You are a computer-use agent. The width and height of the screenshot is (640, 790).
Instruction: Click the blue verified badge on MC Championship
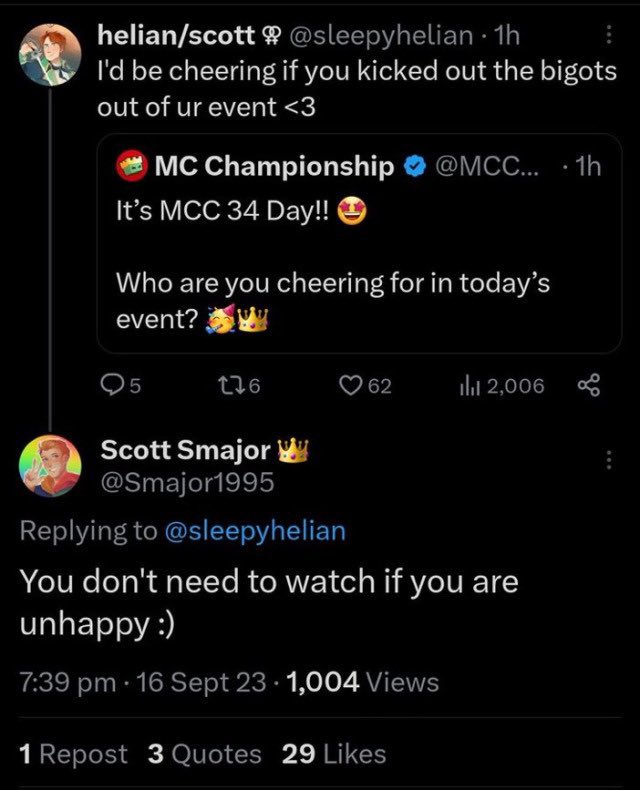pyautogui.click(x=415, y=166)
